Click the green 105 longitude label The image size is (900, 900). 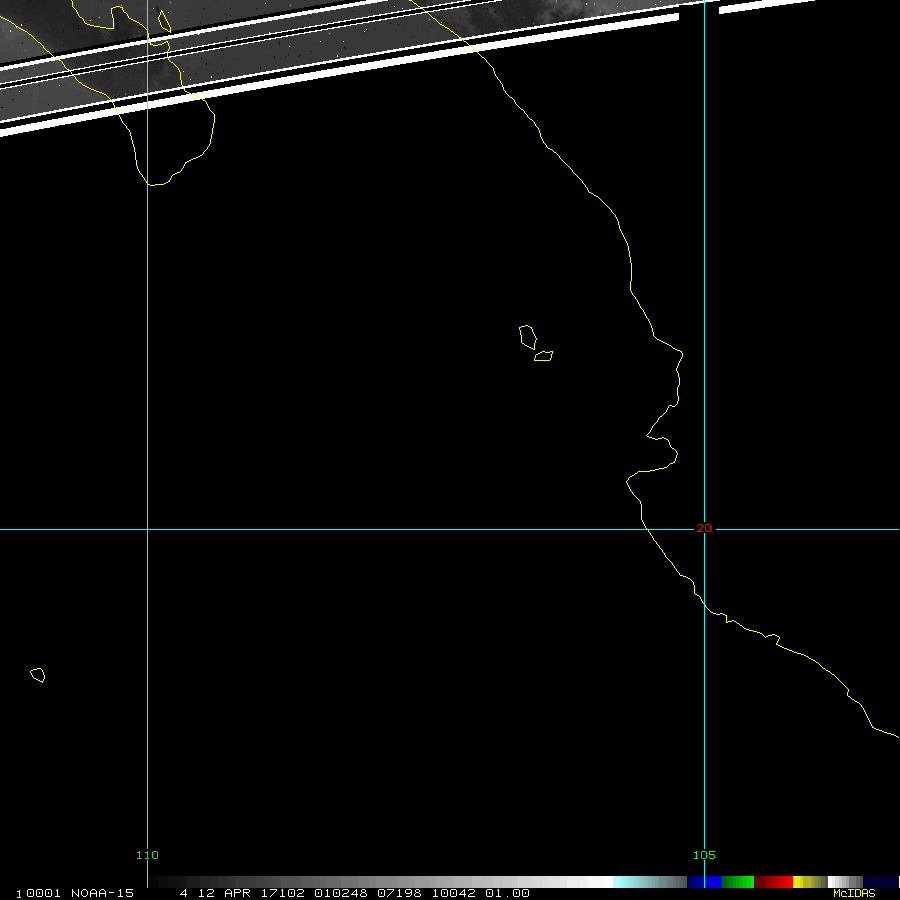click(704, 855)
